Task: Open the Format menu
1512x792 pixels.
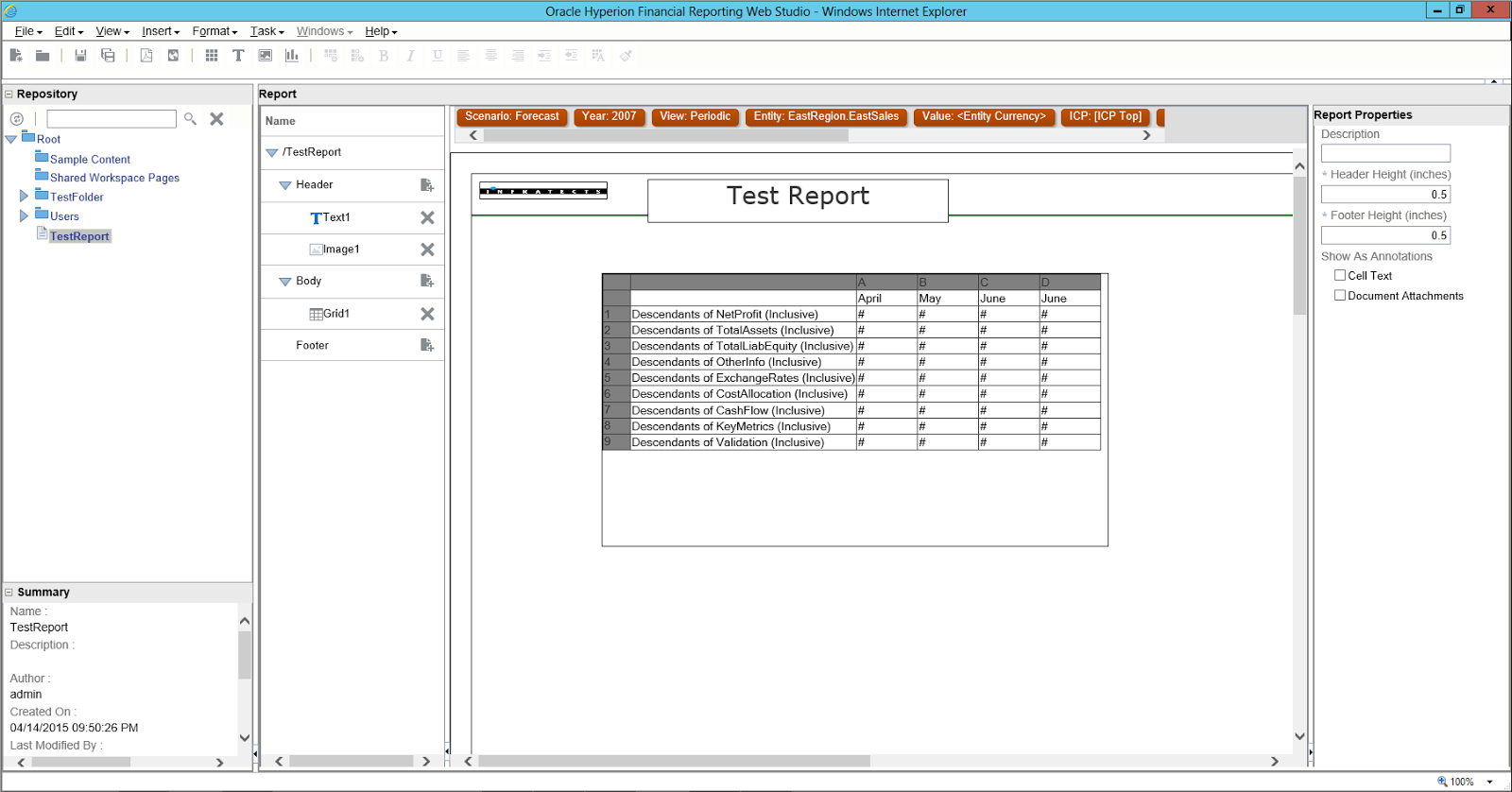Action: click(215, 31)
